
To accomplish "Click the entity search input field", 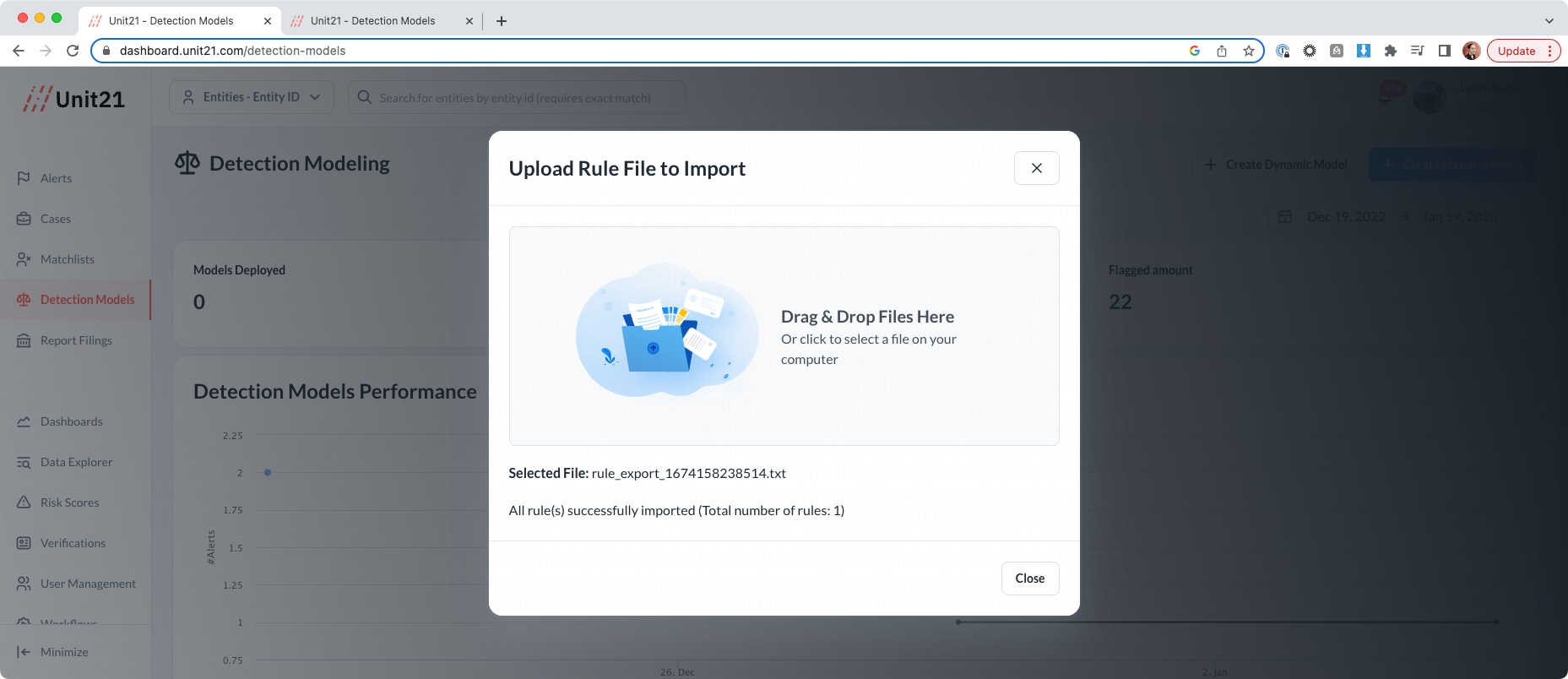I will tap(515, 98).
